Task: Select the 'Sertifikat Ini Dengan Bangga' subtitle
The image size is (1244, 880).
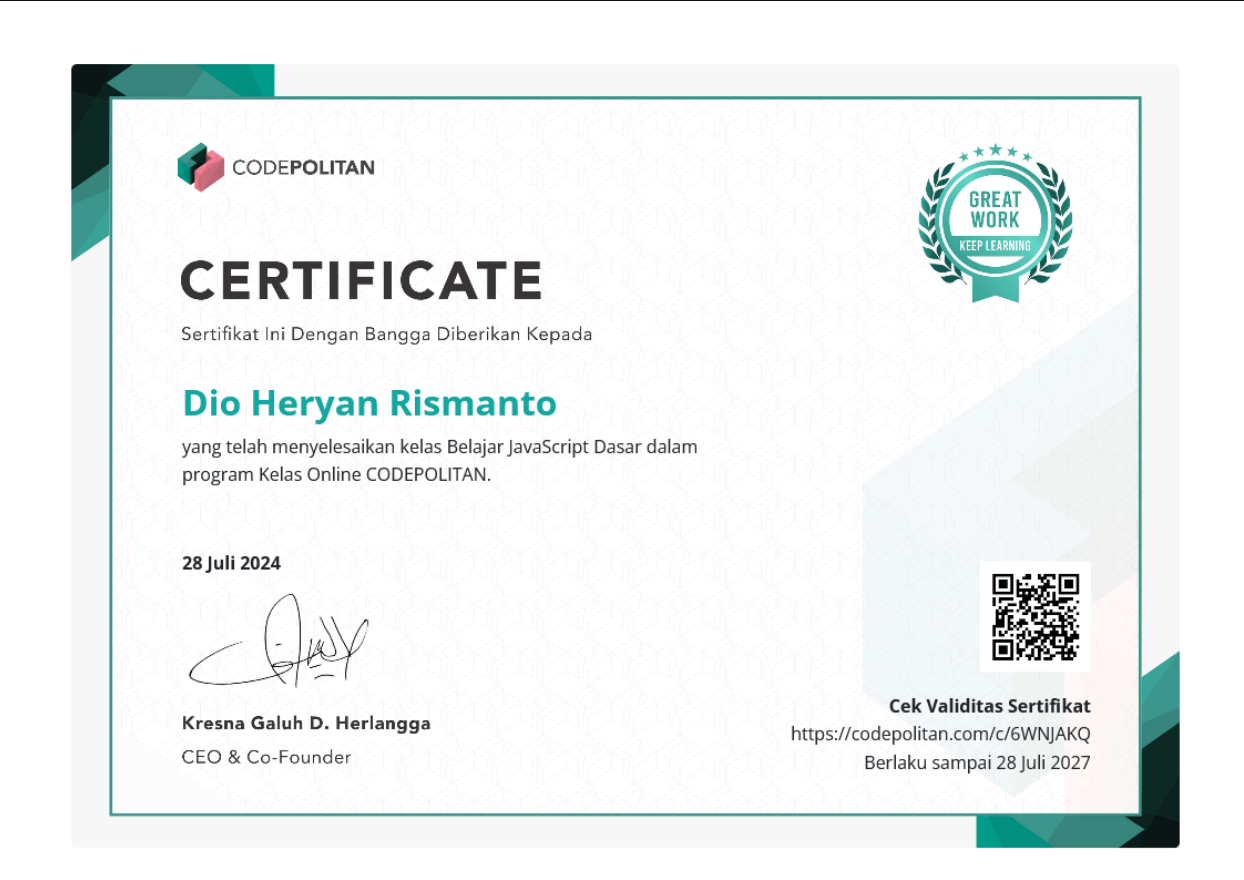Action: [x=386, y=334]
